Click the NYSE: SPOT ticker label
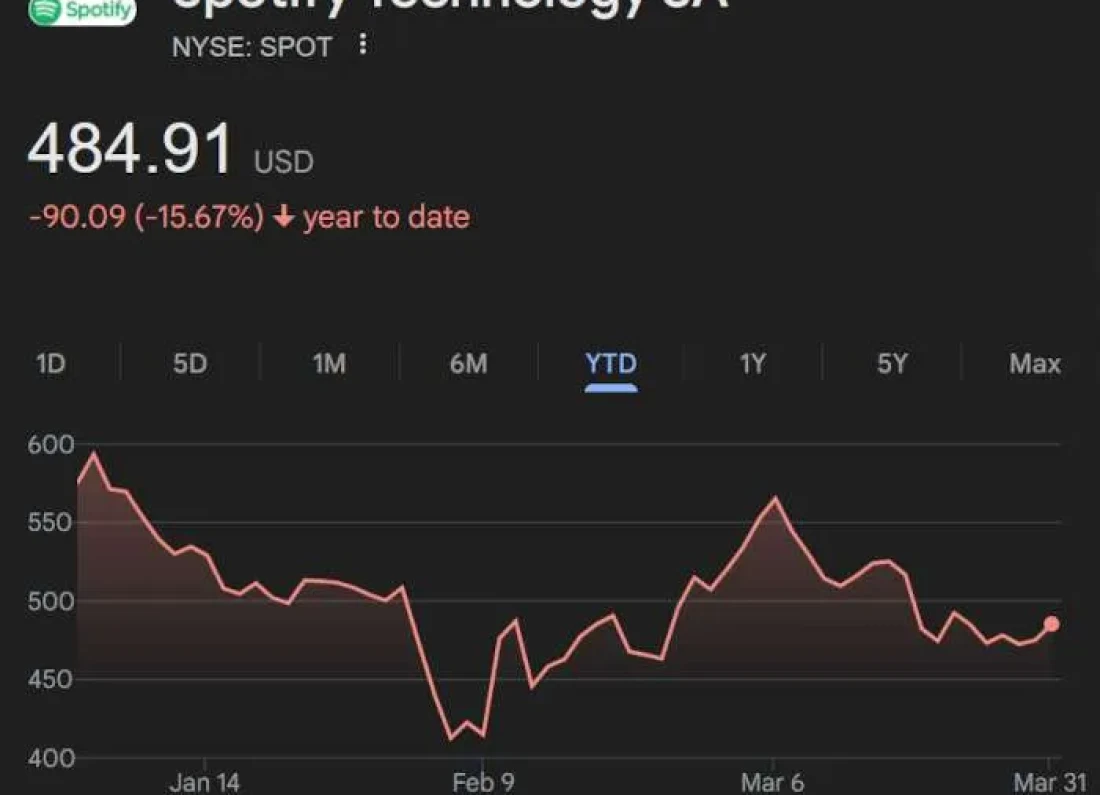This screenshot has width=1100, height=795. click(252, 46)
